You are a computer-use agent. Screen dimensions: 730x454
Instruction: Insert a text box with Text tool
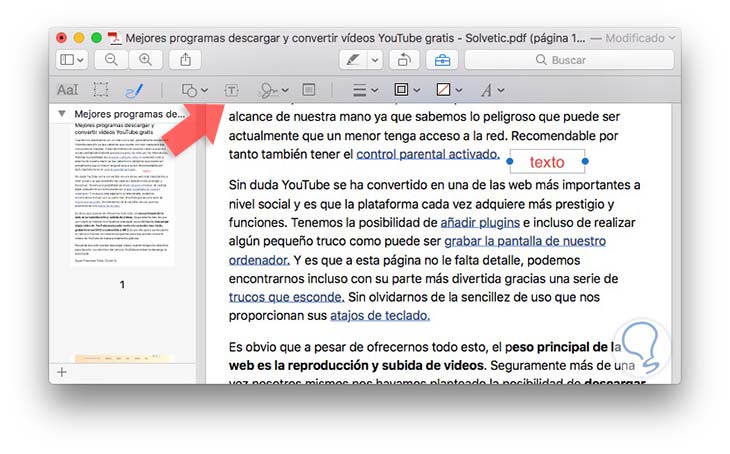pyautogui.click(x=231, y=90)
